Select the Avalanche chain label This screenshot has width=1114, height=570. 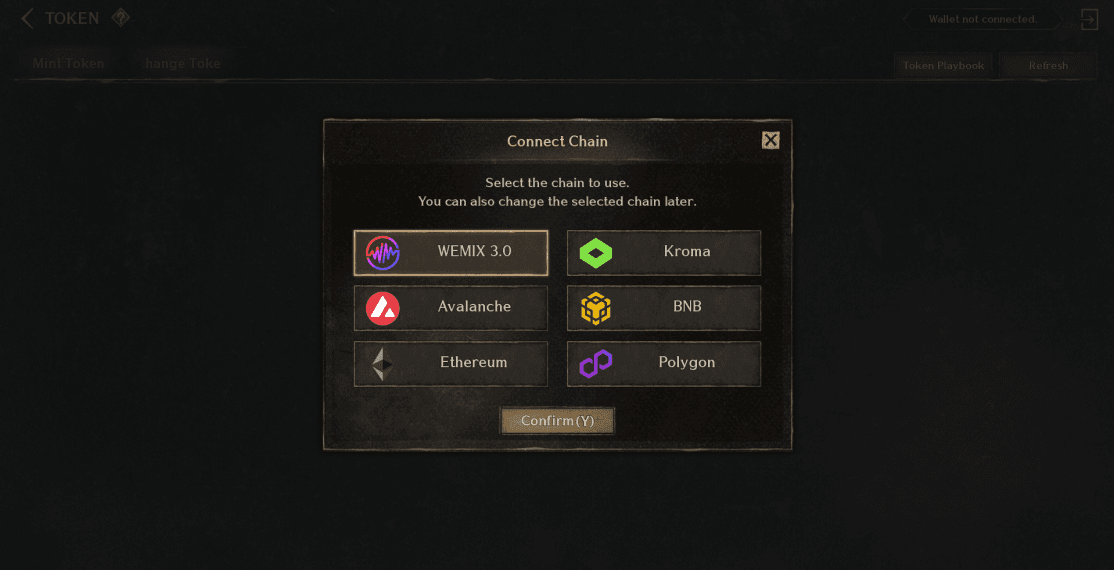pyautogui.click(x=474, y=307)
